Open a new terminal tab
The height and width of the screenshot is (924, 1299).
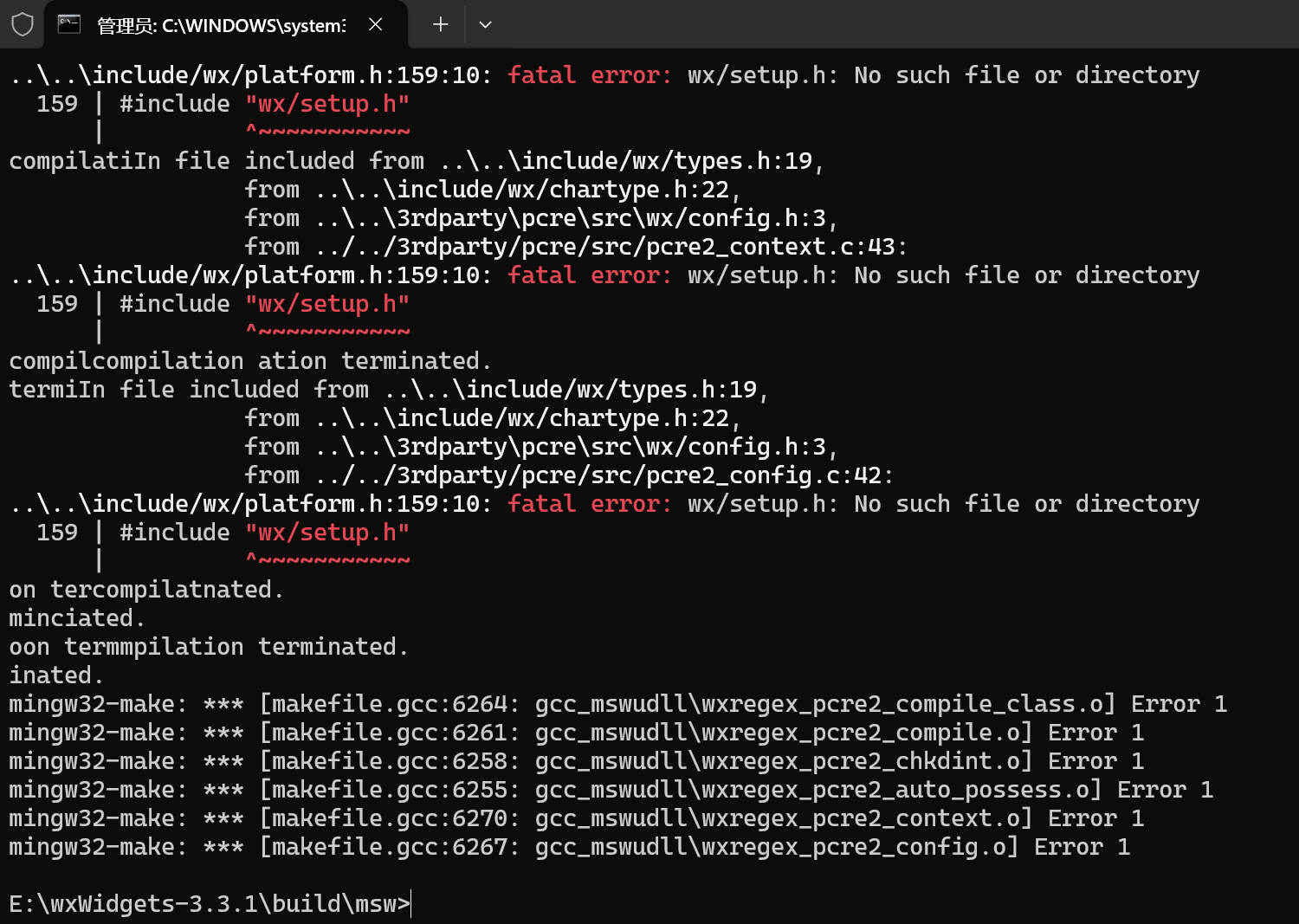point(440,24)
